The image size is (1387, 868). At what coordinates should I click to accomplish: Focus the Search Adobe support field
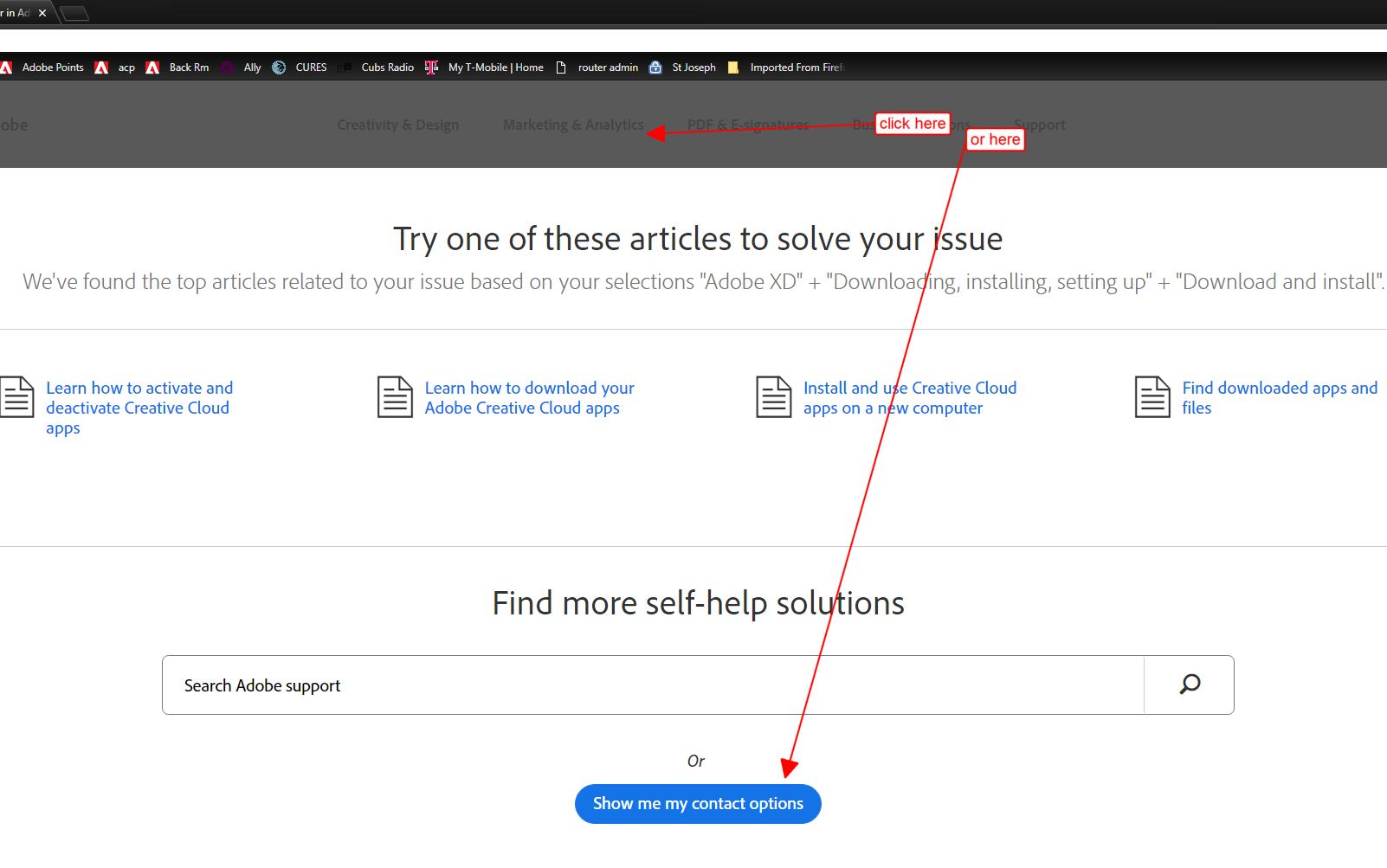coord(653,685)
